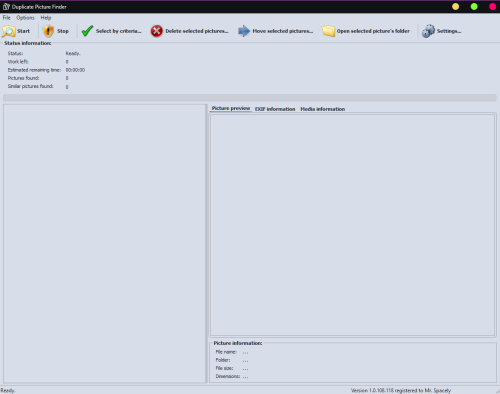Click the 'Estimated remaining time:' label
Screen dimensions: 500x394
coord(34,70)
